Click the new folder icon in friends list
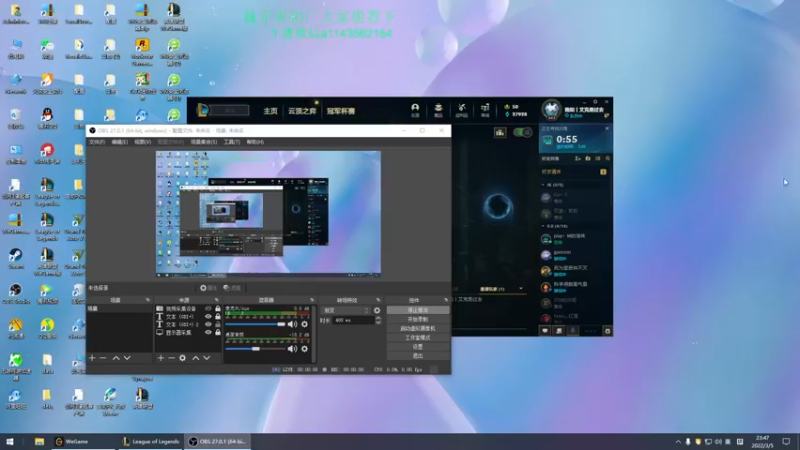The height and width of the screenshot is (450, 800). pyautogui.click(x=588, y=159)
